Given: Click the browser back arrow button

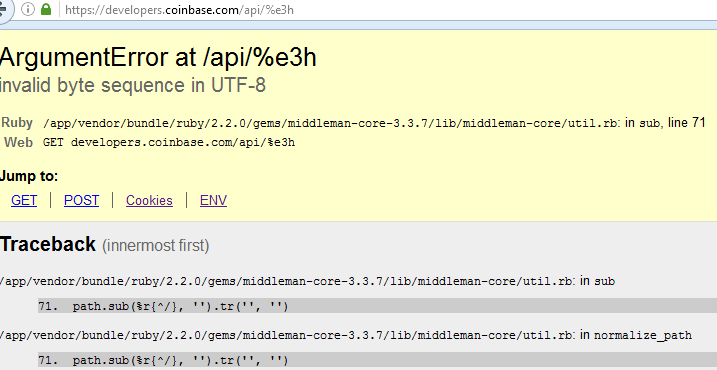Looking at the screenshot, I should pos(4,10).
